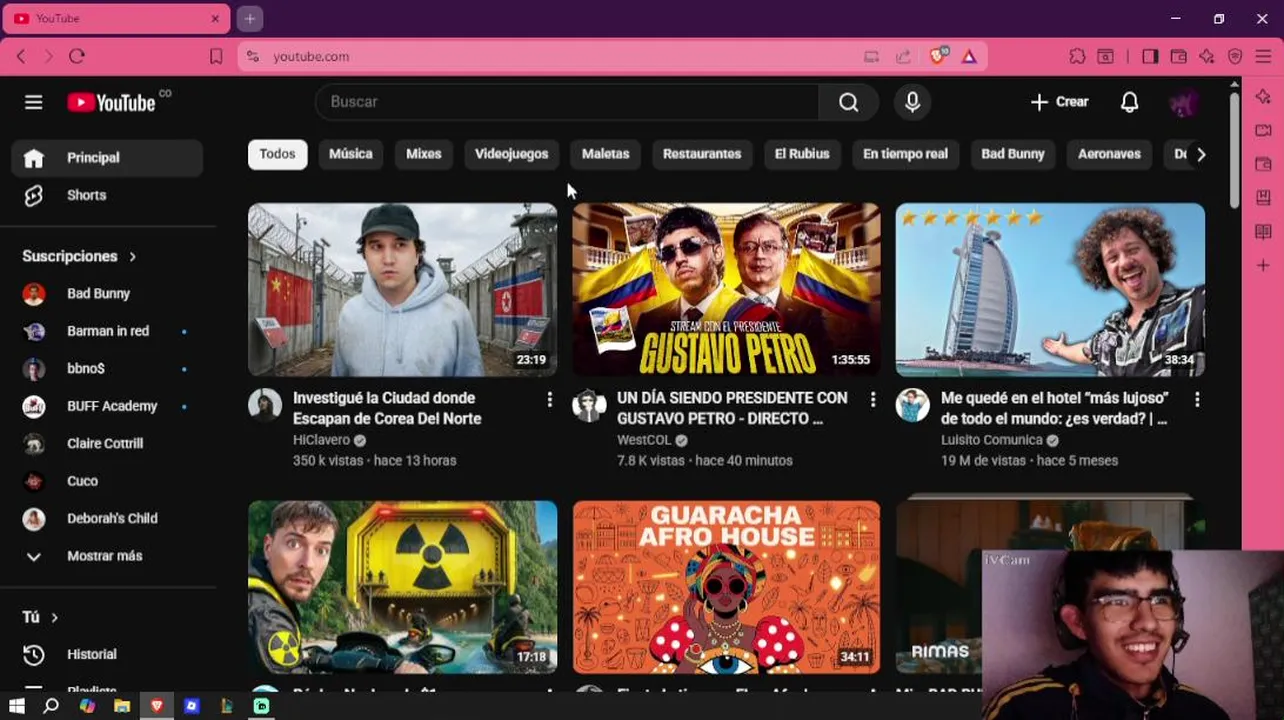The image size is (1284, 720).
Task: Select the Maletas filter chip
Action: (x=606, y=154)
